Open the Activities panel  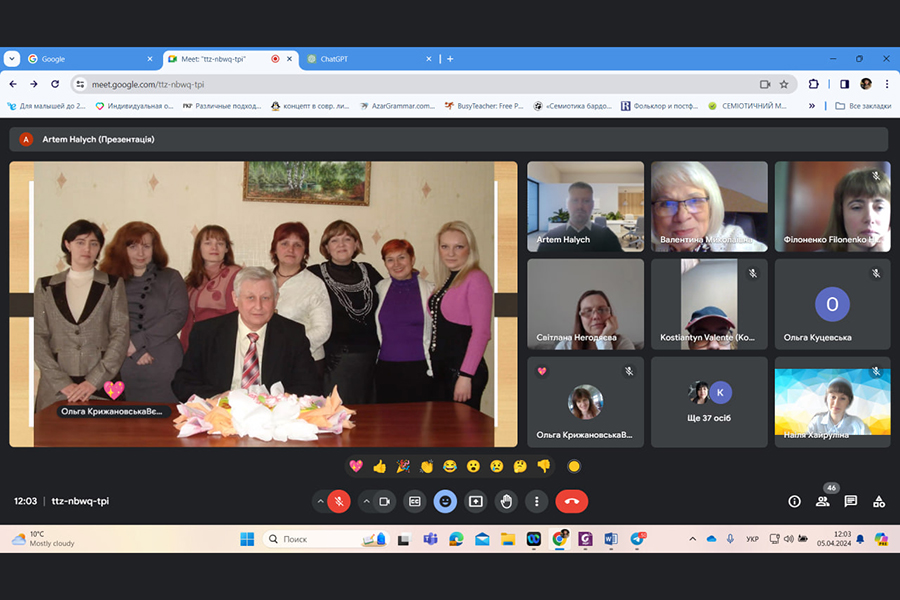[879, 501]
